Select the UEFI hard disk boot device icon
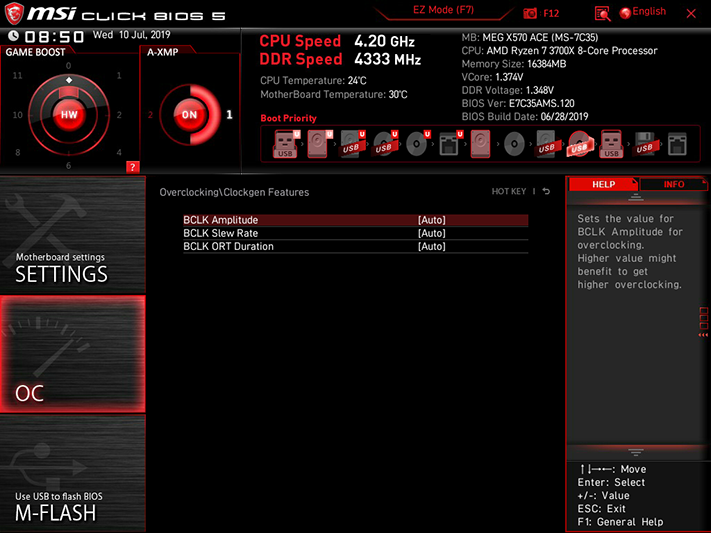Screen dimensions: 711x533 coord(319,144)
